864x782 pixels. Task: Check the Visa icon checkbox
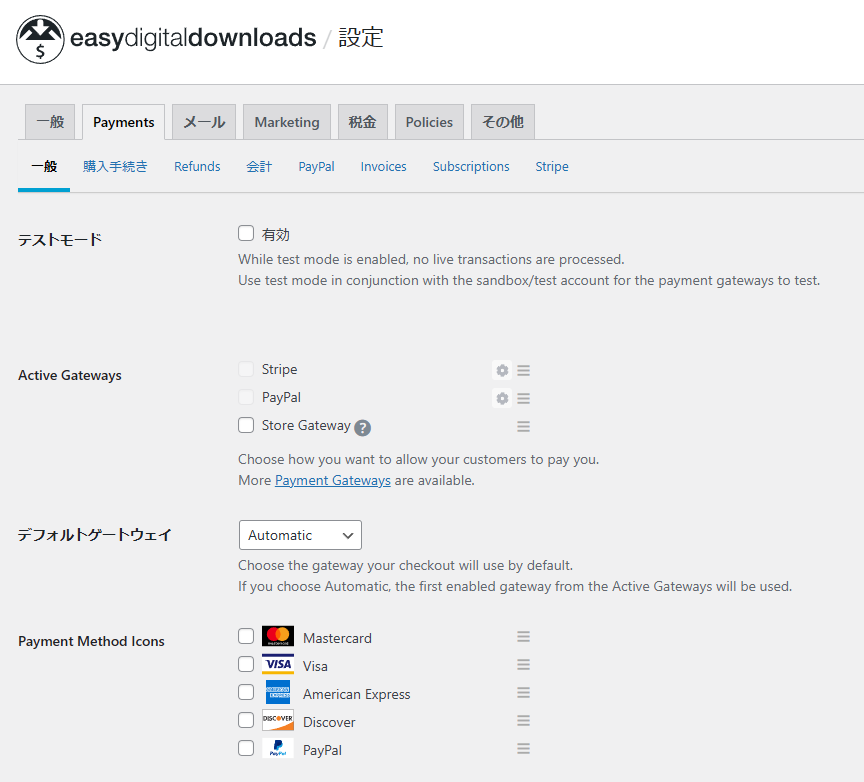[245, 663]
